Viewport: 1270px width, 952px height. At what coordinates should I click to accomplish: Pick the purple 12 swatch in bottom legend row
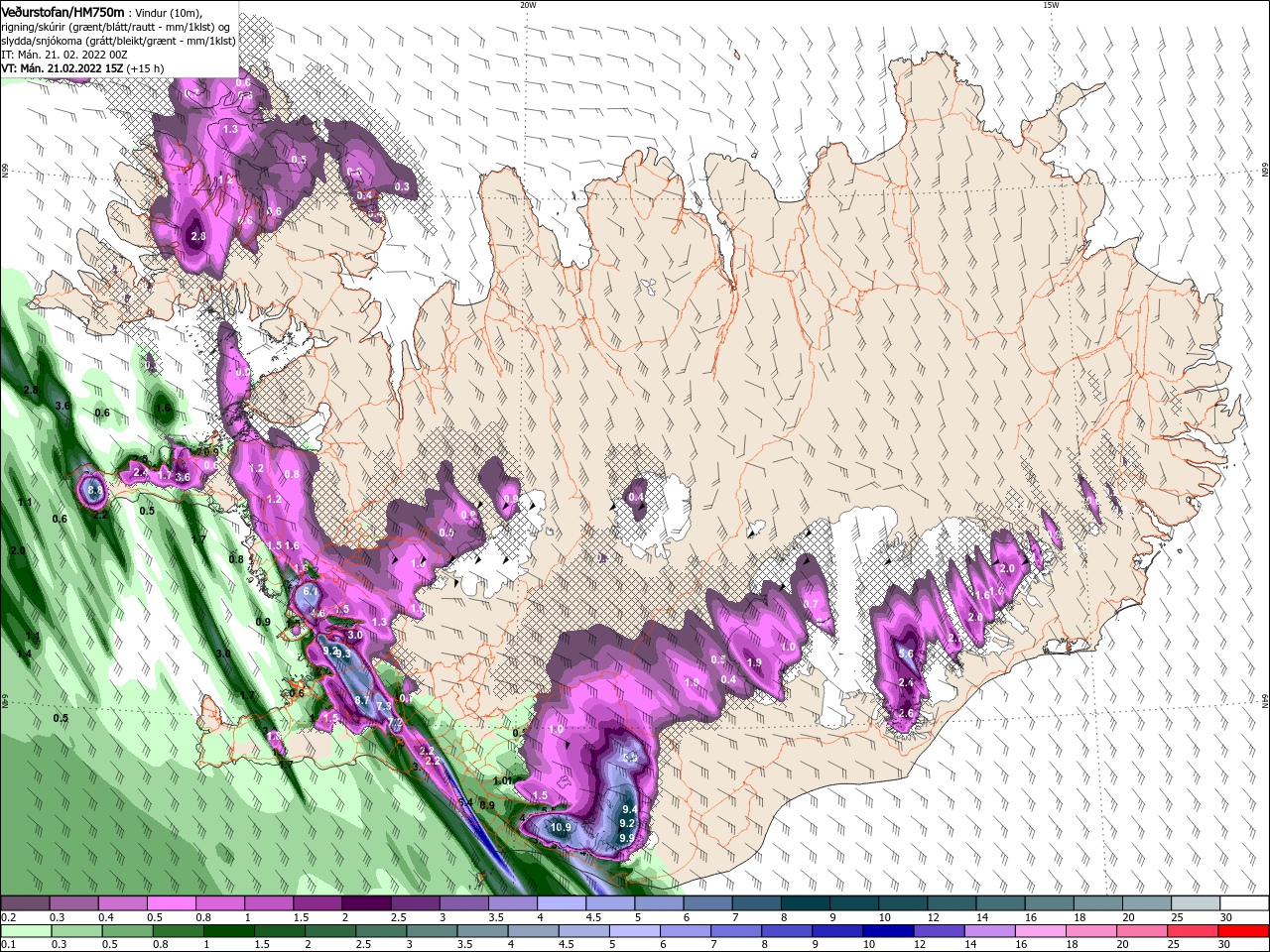[937, 931]
